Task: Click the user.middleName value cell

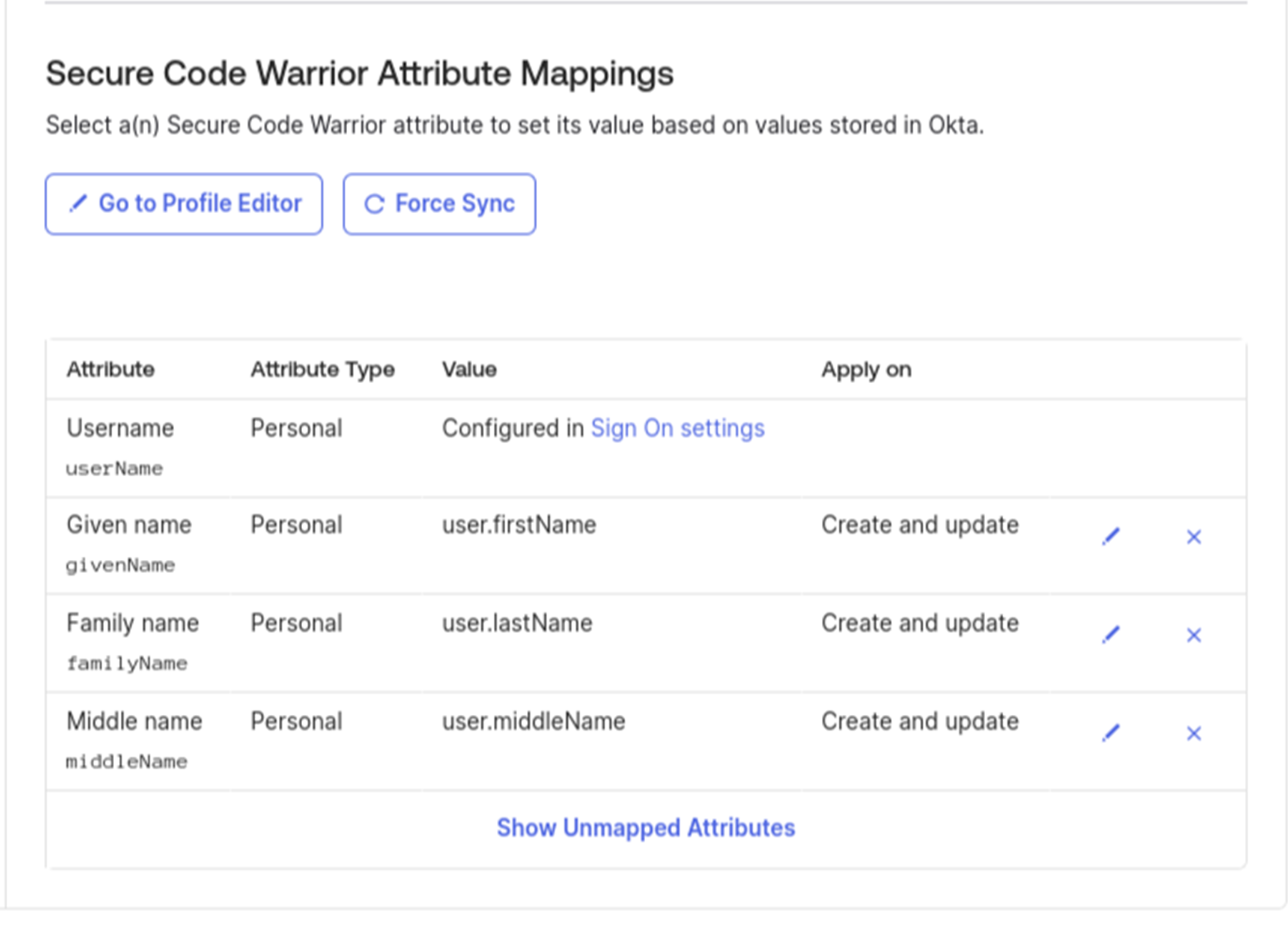Action: pyautogui.click(x=533, y=721)
